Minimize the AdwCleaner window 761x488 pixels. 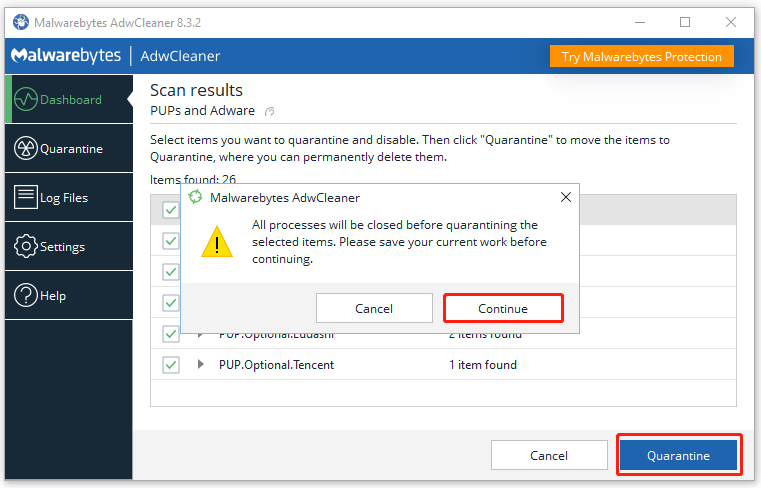[640, 22]
